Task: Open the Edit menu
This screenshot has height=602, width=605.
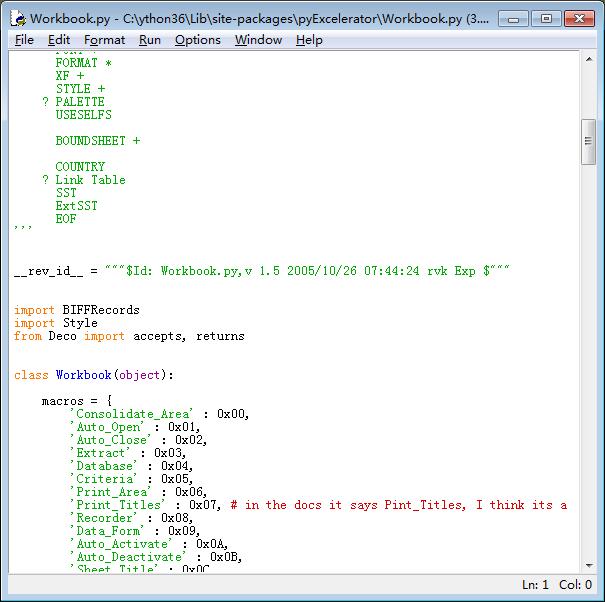Action: [59, 40]
